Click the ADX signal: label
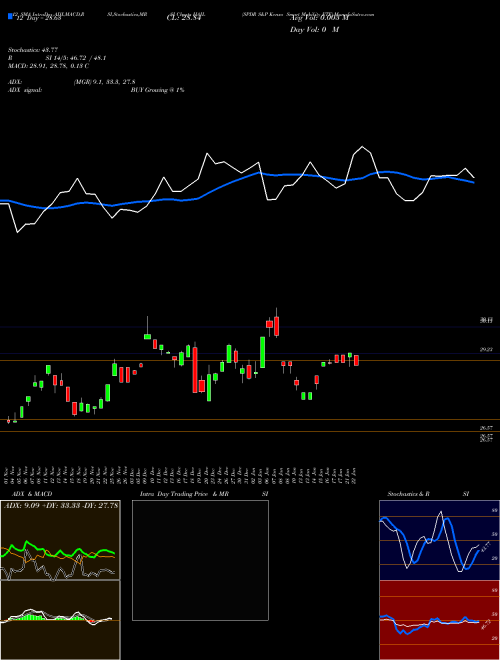The height and width of the screenshot is (660, 500). 25,90
